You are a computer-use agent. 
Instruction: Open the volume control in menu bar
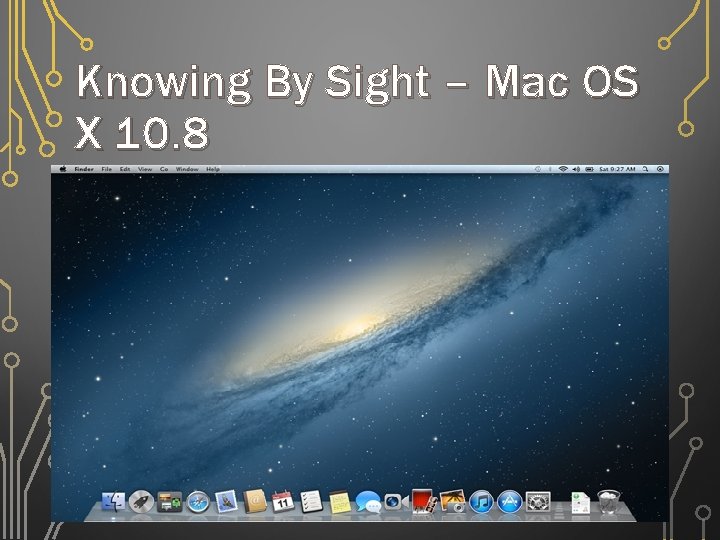[576, 169]
